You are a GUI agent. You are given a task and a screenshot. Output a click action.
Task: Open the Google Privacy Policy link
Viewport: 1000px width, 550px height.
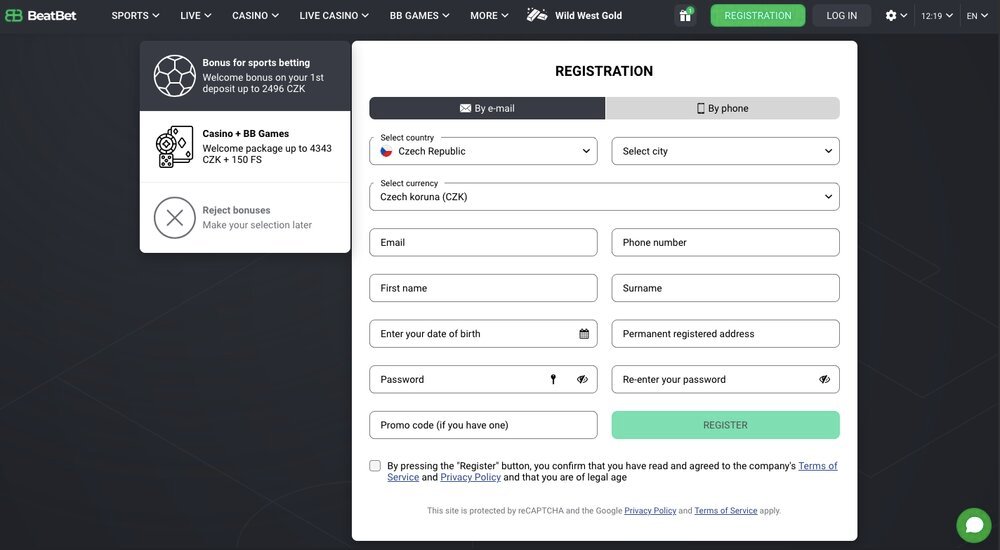(x=650, y=510)
